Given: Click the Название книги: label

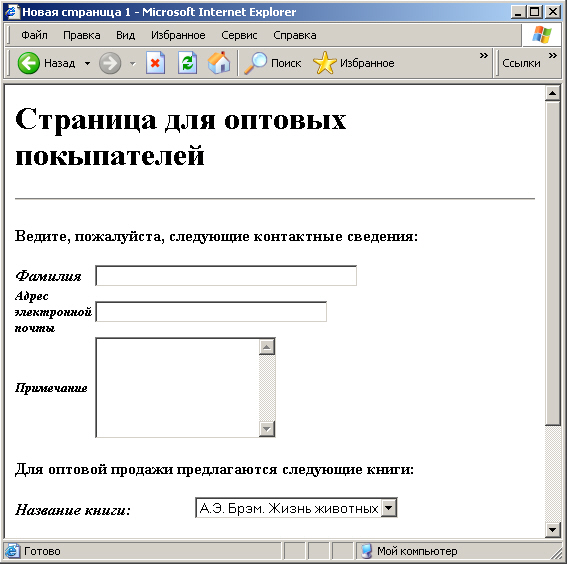Looking at the screenshot, I should (x=73, y=510).
